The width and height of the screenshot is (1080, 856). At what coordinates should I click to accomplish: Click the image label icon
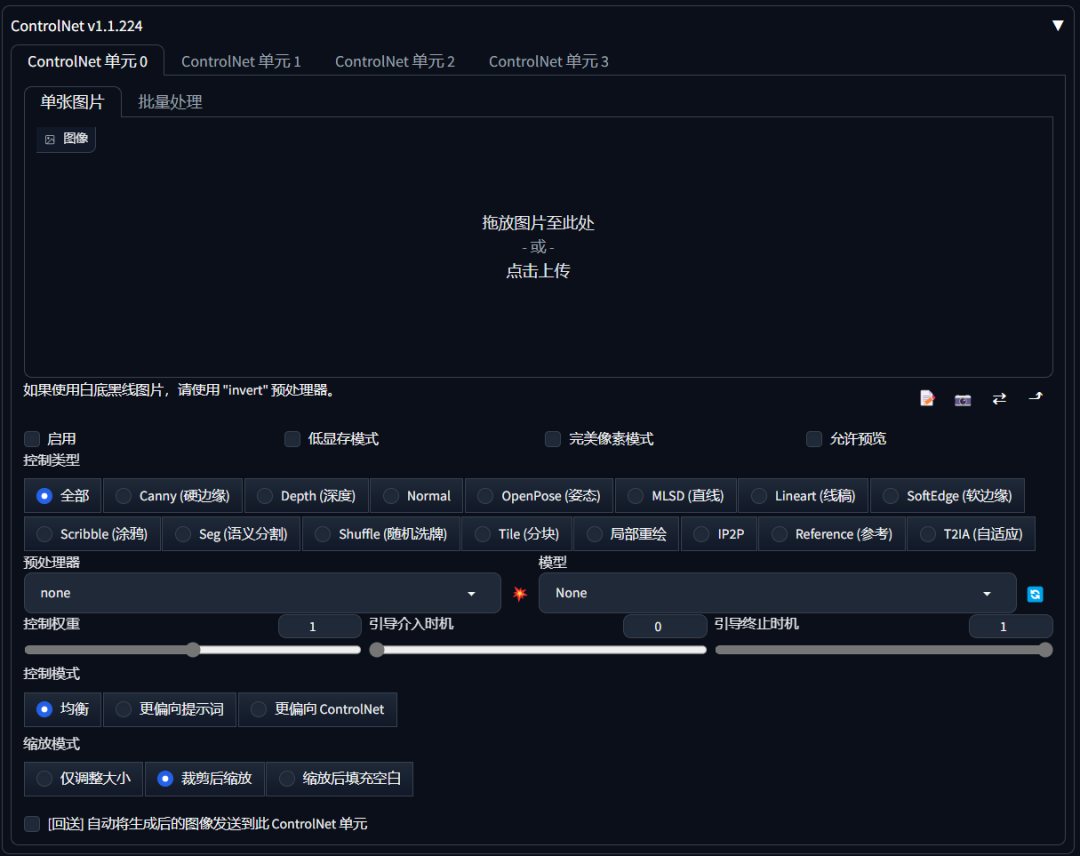coord(50,139)
